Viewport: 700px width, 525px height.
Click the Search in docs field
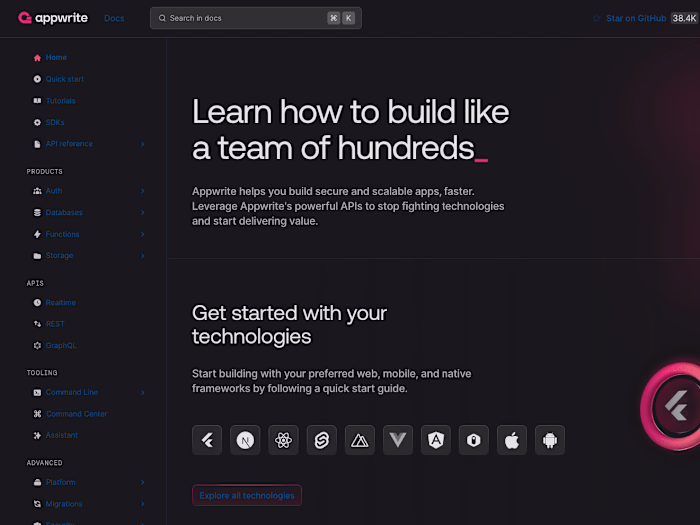coord(256,18)
